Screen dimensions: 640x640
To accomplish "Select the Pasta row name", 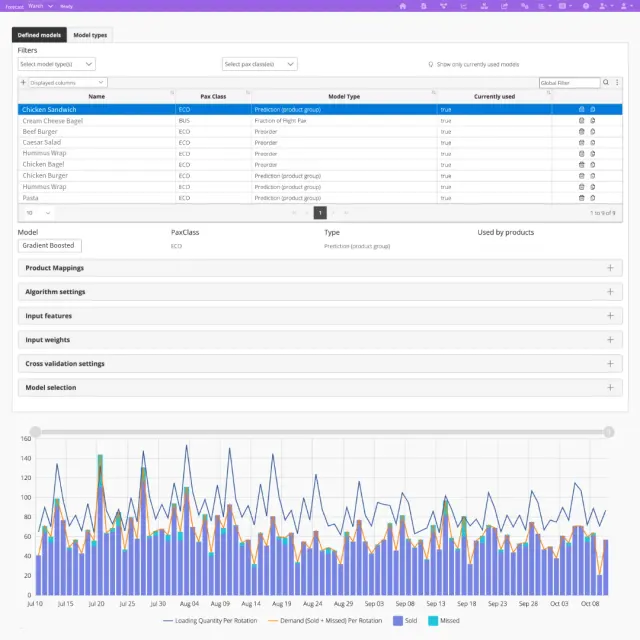I will pos(31,198).
